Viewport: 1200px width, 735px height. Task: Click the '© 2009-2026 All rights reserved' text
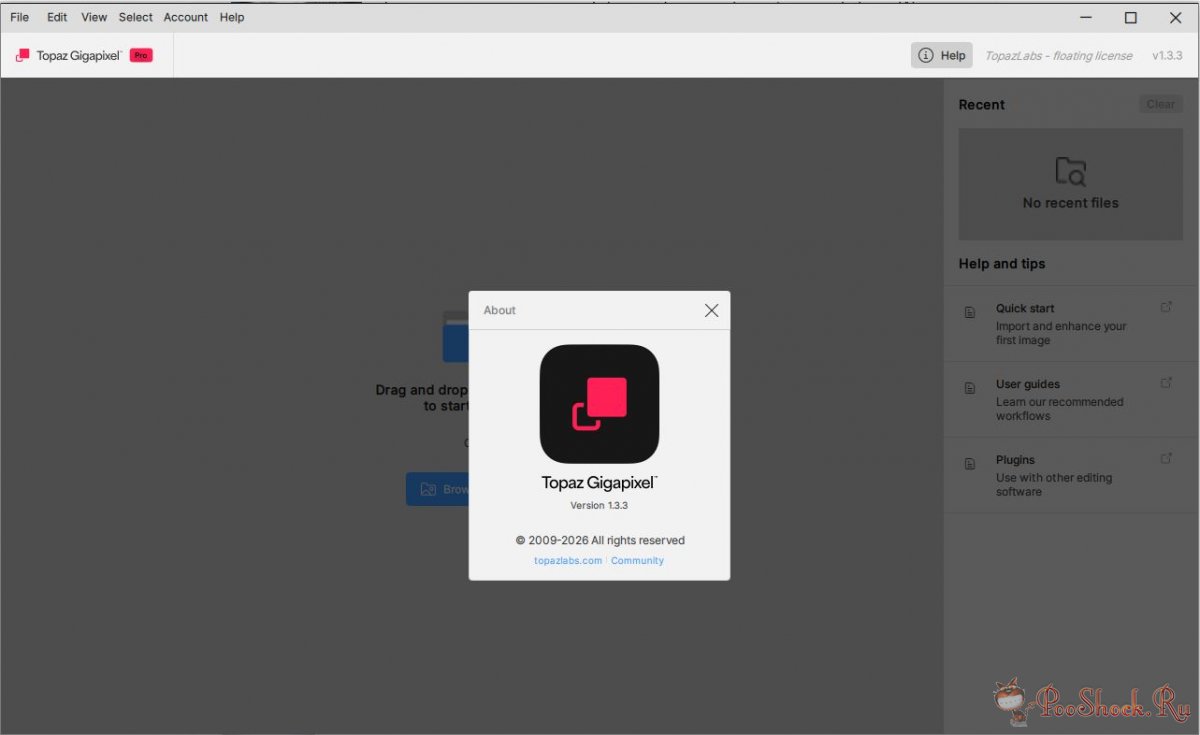coord(600,540)
